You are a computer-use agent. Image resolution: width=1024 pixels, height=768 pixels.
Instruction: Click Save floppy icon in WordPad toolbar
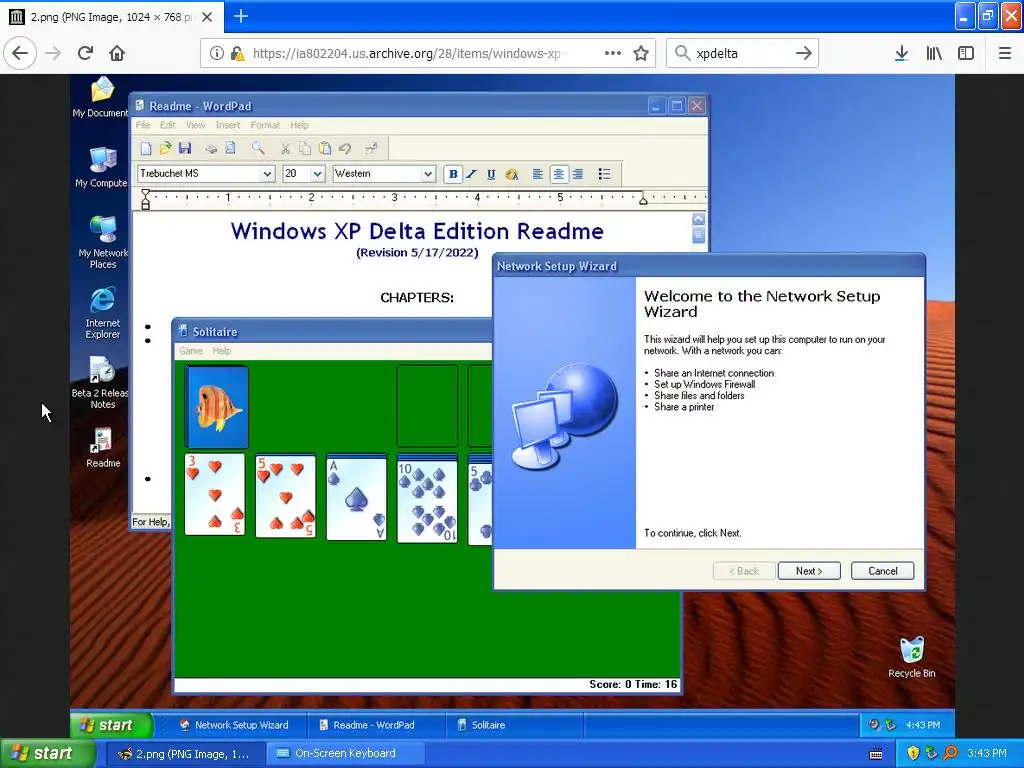(x=185, y=148)
